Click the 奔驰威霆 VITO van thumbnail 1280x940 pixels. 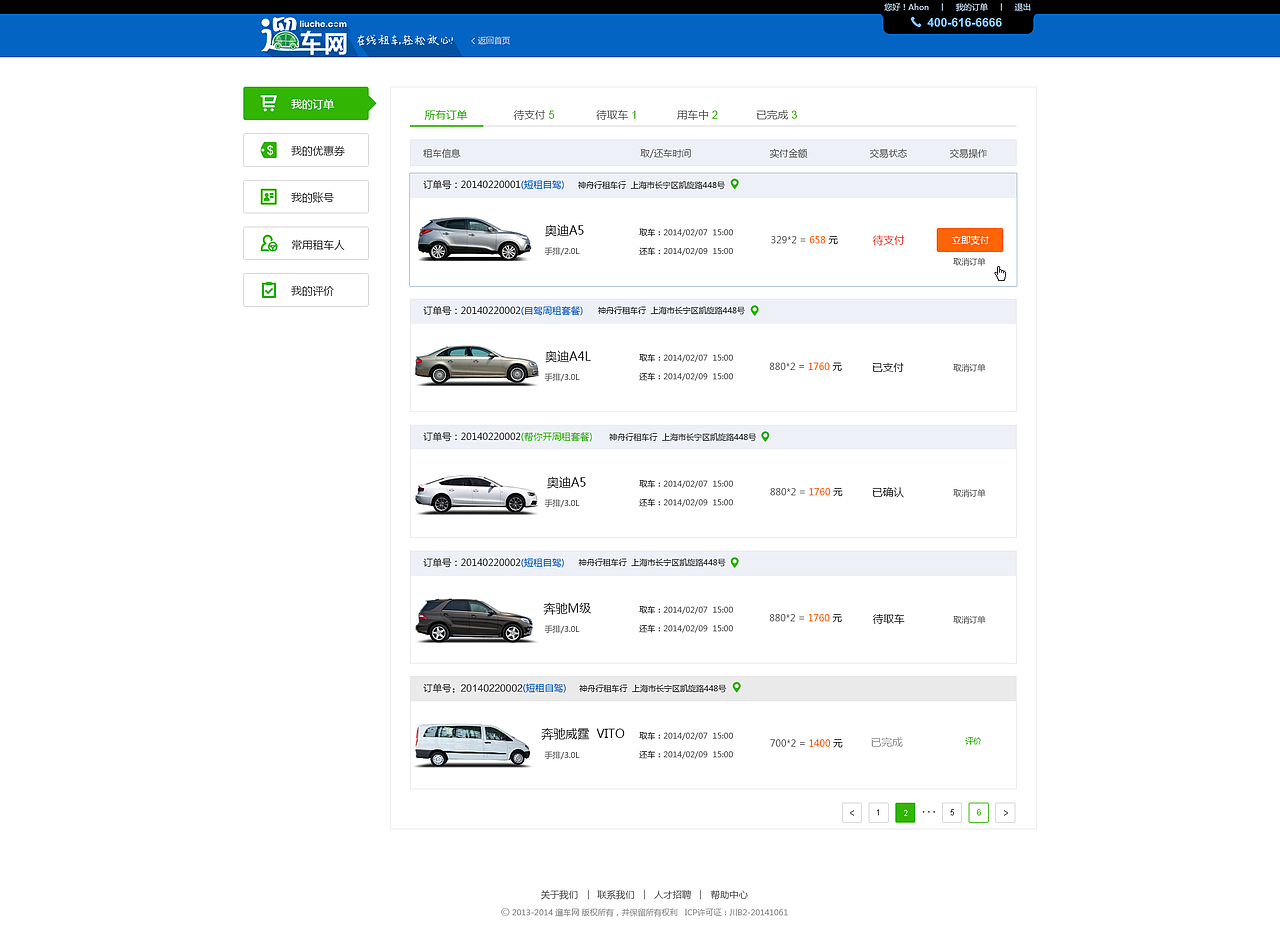pos(473,745)
